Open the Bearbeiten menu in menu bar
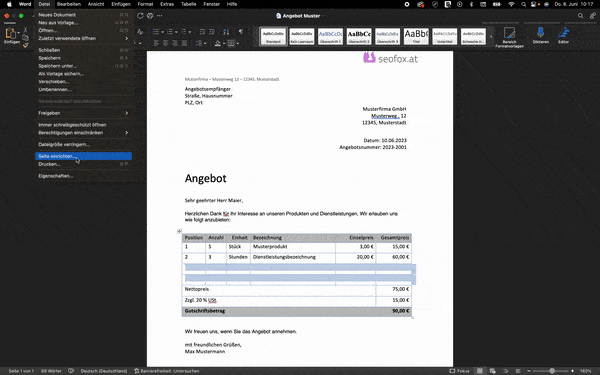Viewport: 600px width, 375px height. click(68, 4)
